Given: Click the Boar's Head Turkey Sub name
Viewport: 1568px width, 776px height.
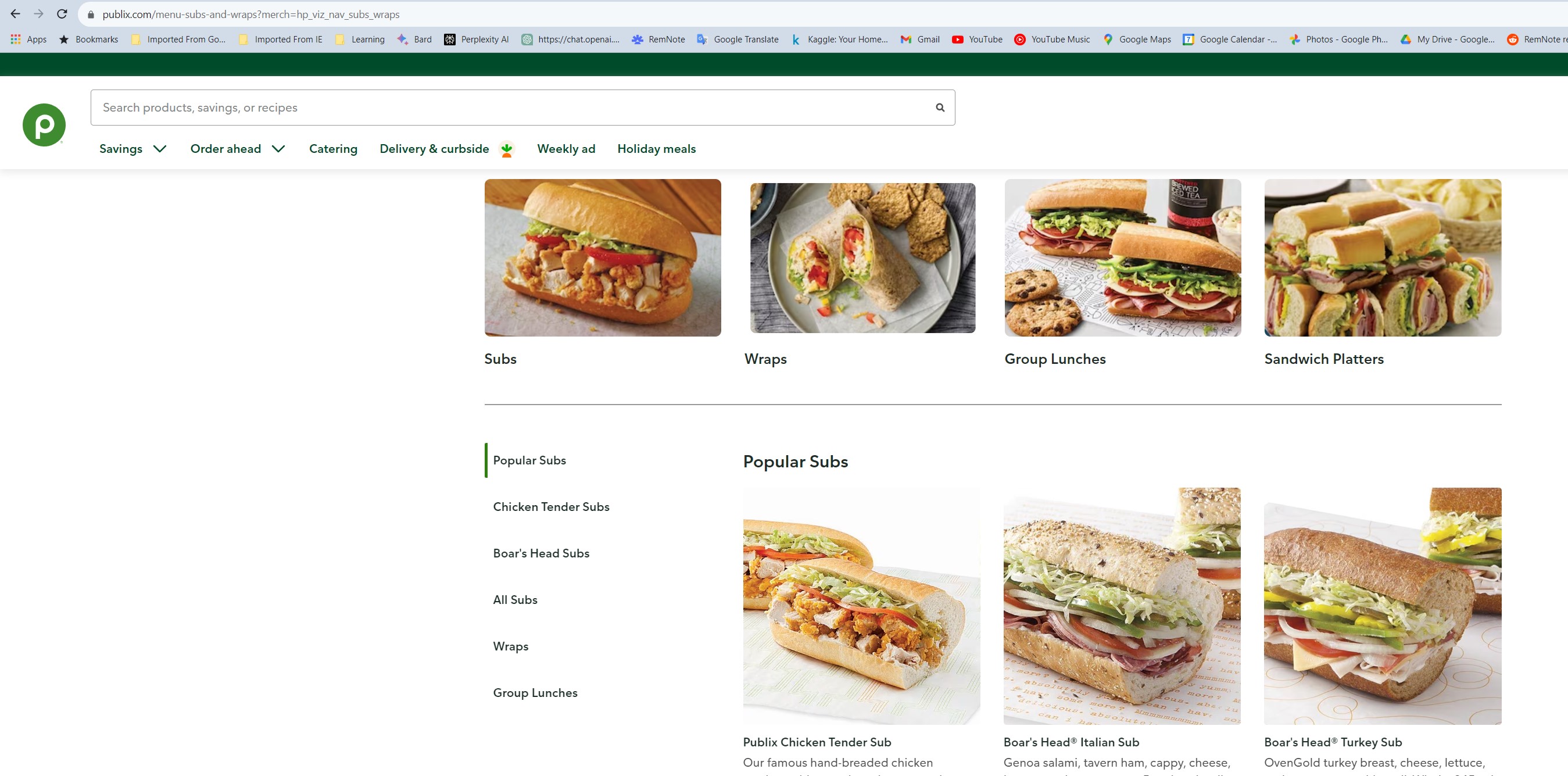Looking at the screenshot, I should click(x=1333, y=742).
